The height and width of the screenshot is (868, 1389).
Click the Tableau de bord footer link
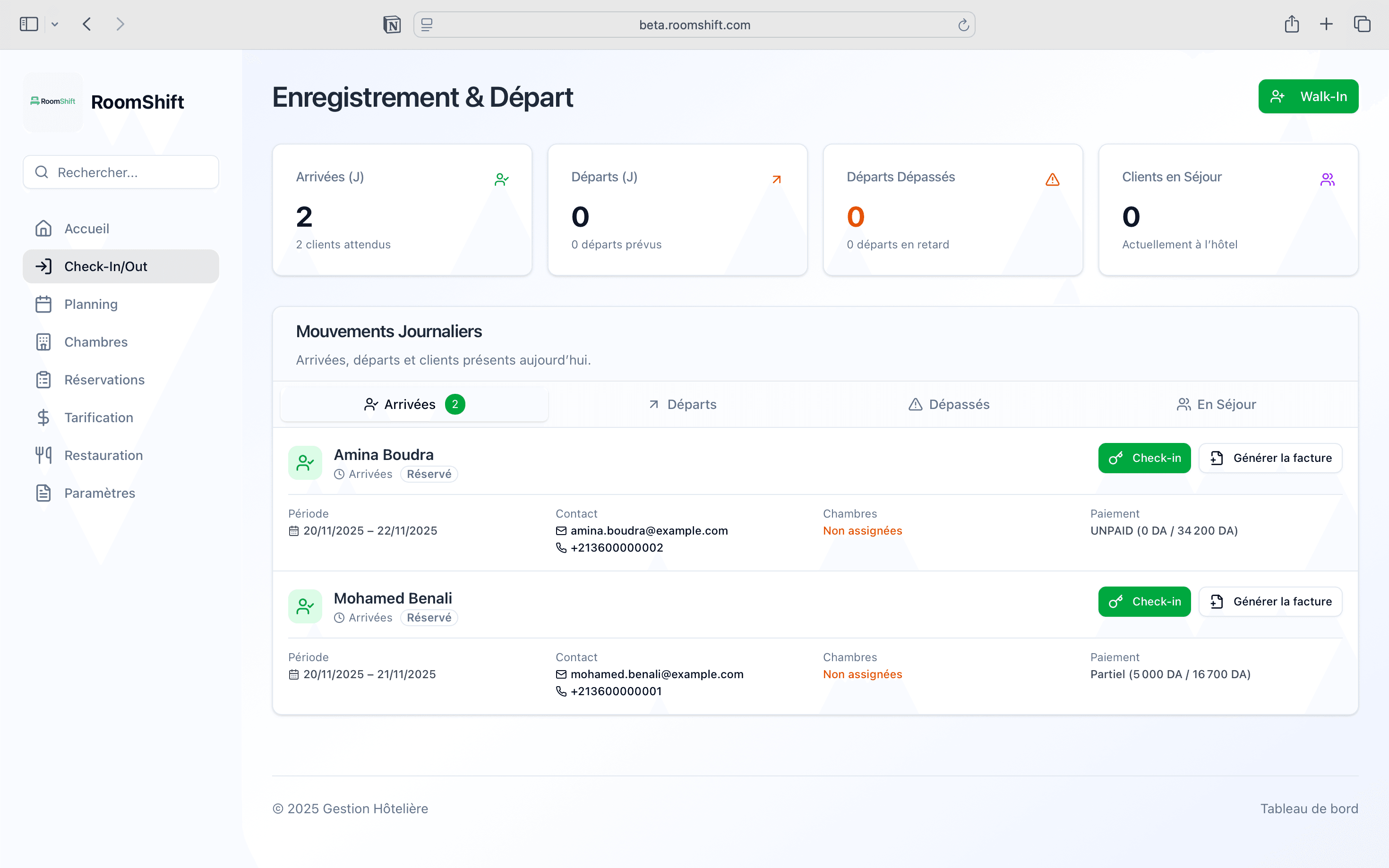point(1309,808)
